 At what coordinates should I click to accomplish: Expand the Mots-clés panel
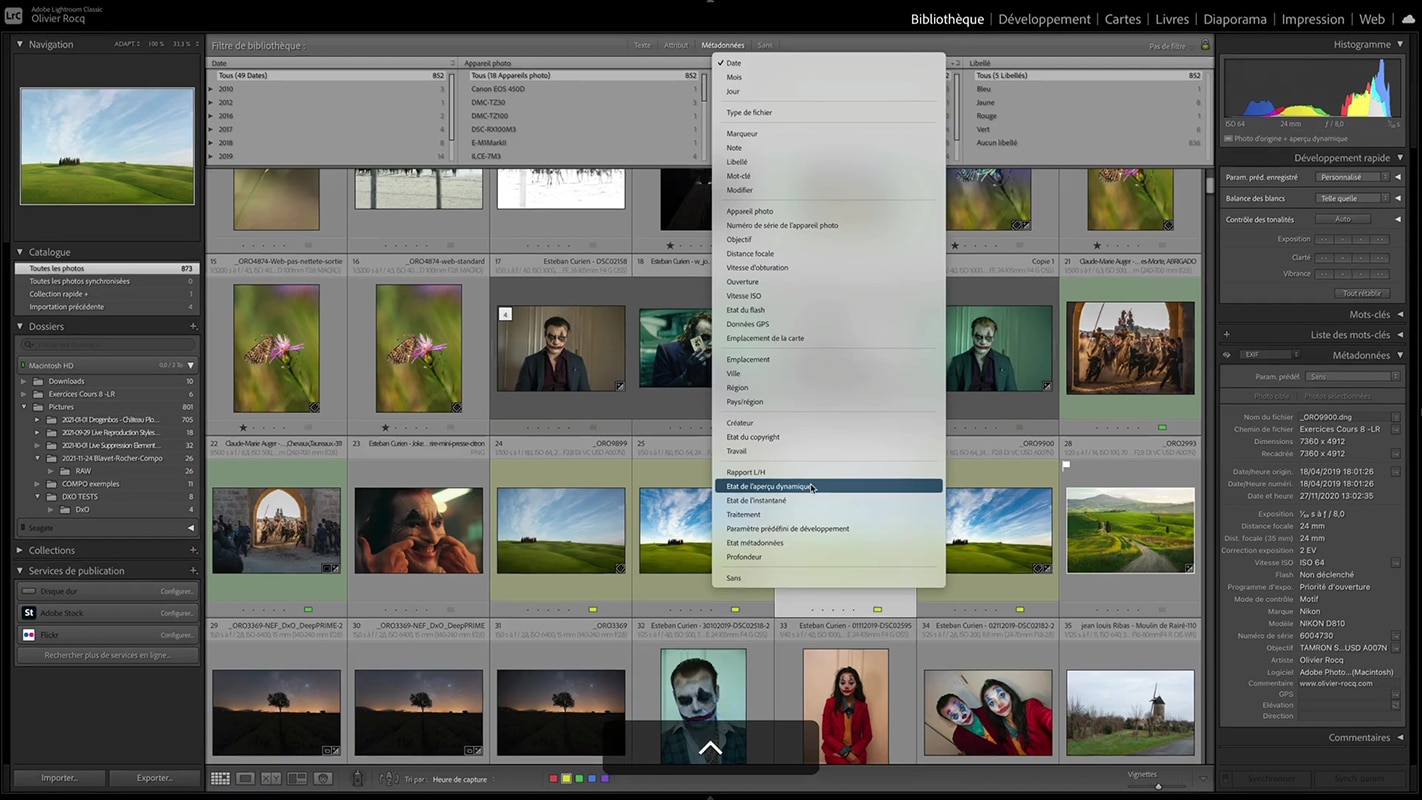pos(1400,314)
